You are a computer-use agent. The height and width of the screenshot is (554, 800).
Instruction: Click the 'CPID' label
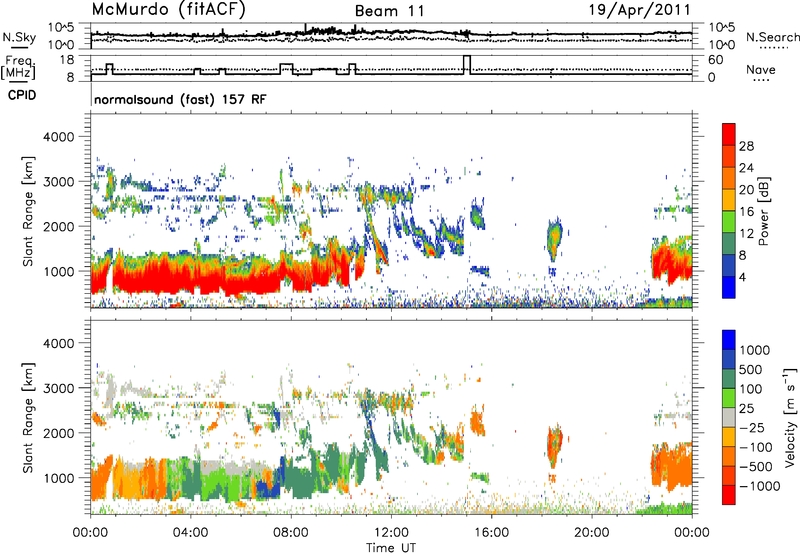tap(22, 95)
